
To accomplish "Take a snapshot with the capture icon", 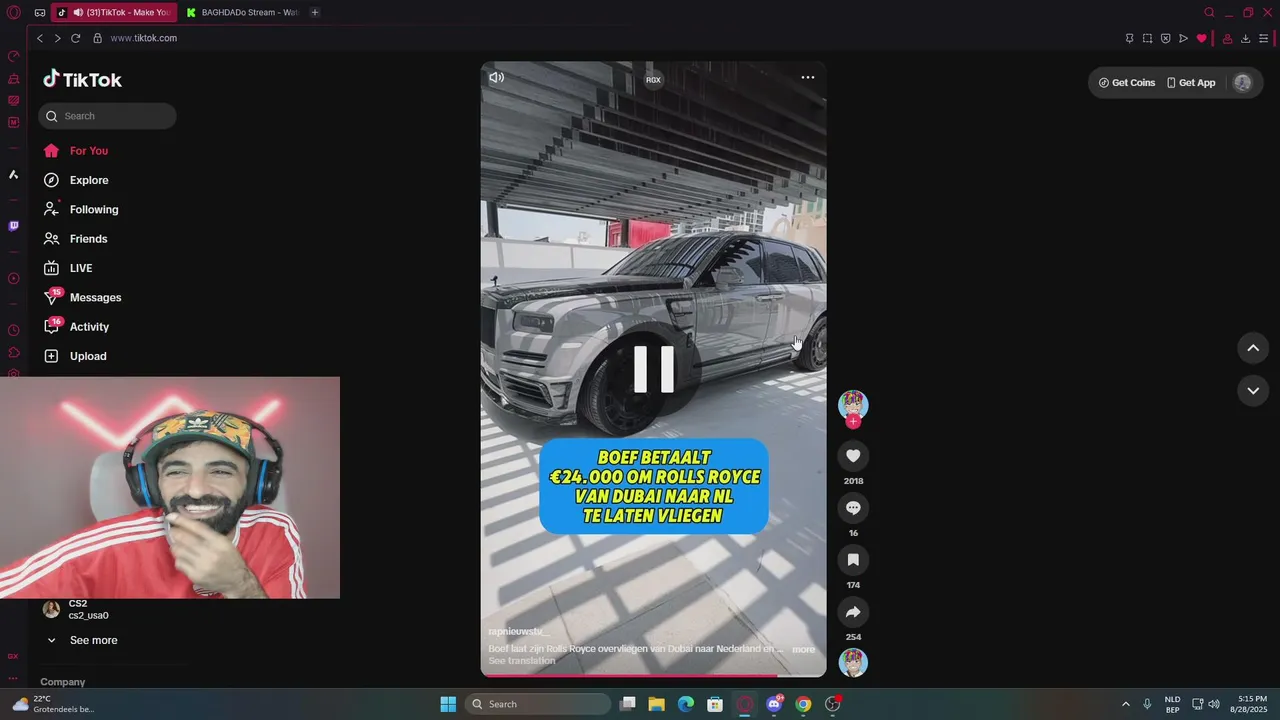I will tap(1147, 38).
